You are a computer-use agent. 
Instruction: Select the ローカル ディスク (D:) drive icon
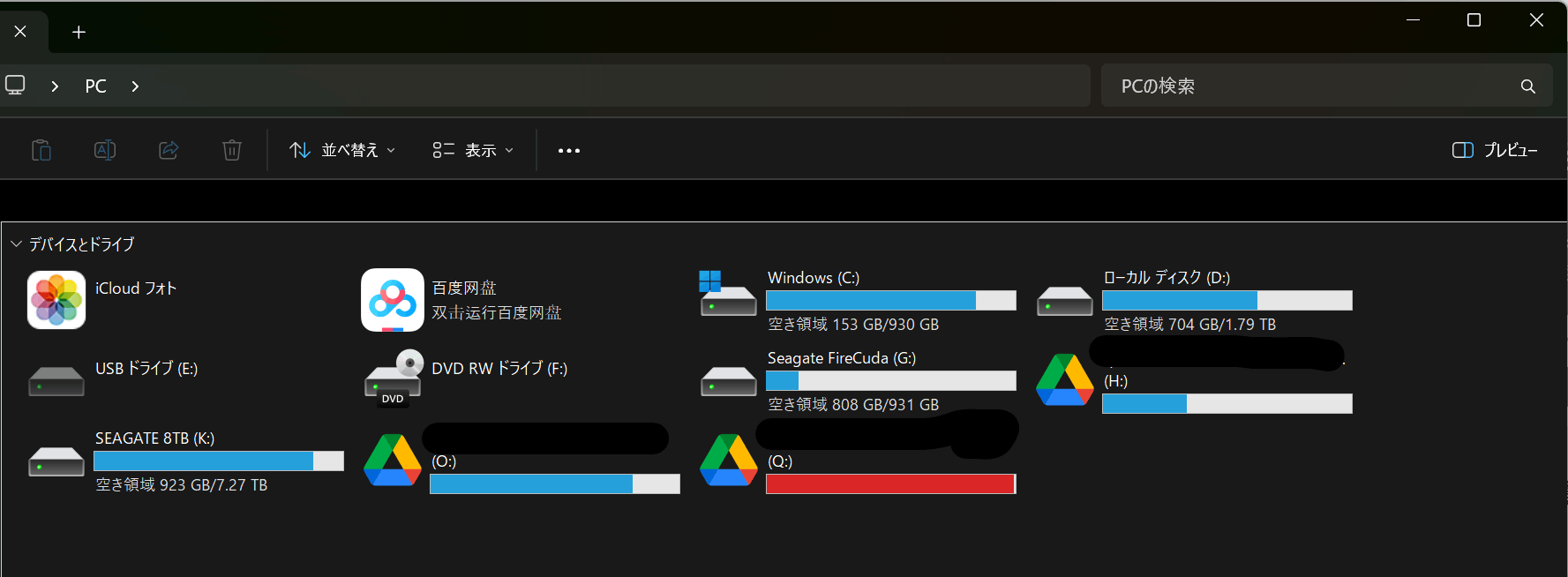click(x=1065, y=301)
